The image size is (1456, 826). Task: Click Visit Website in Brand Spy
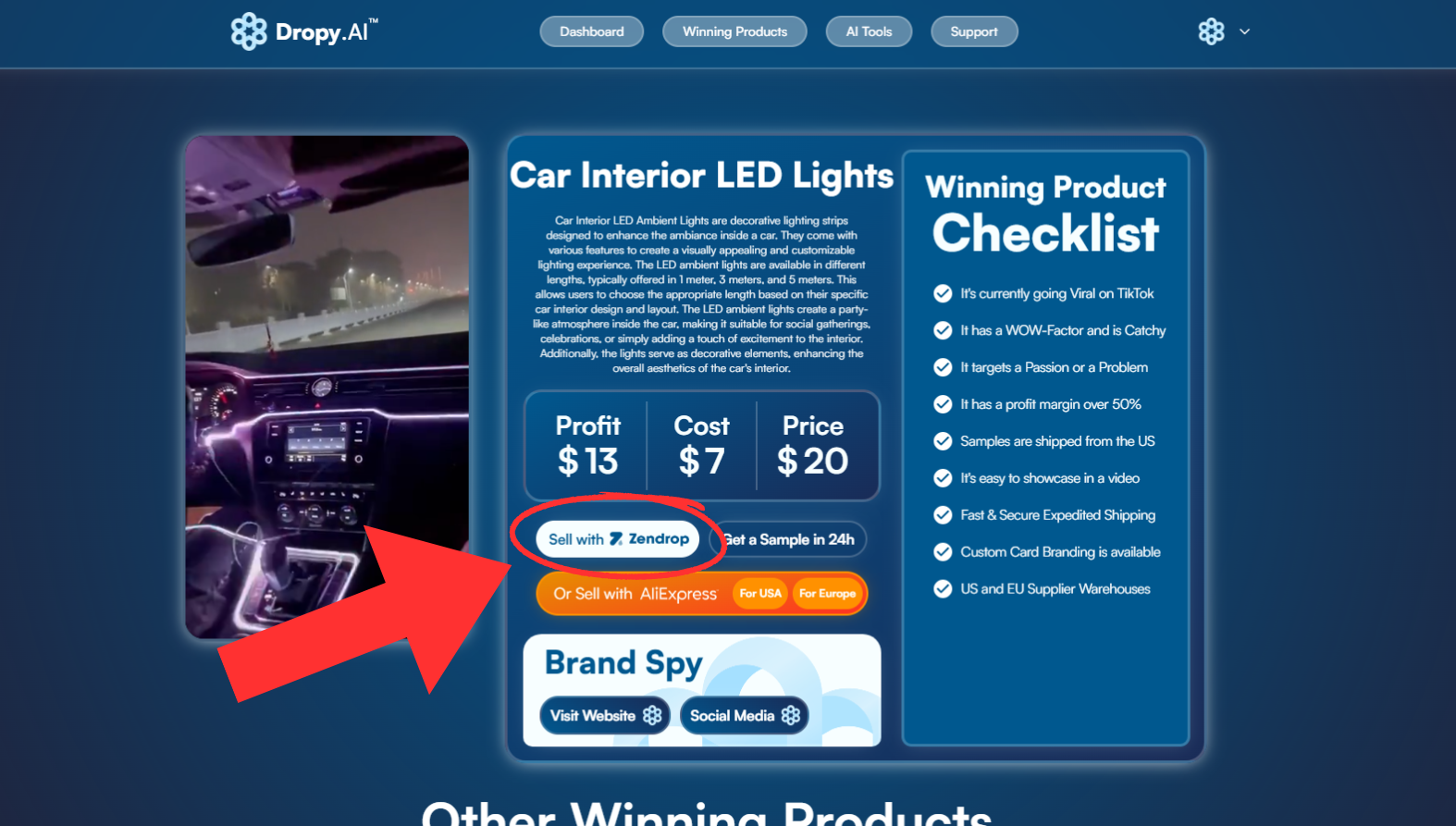(605, 715)
